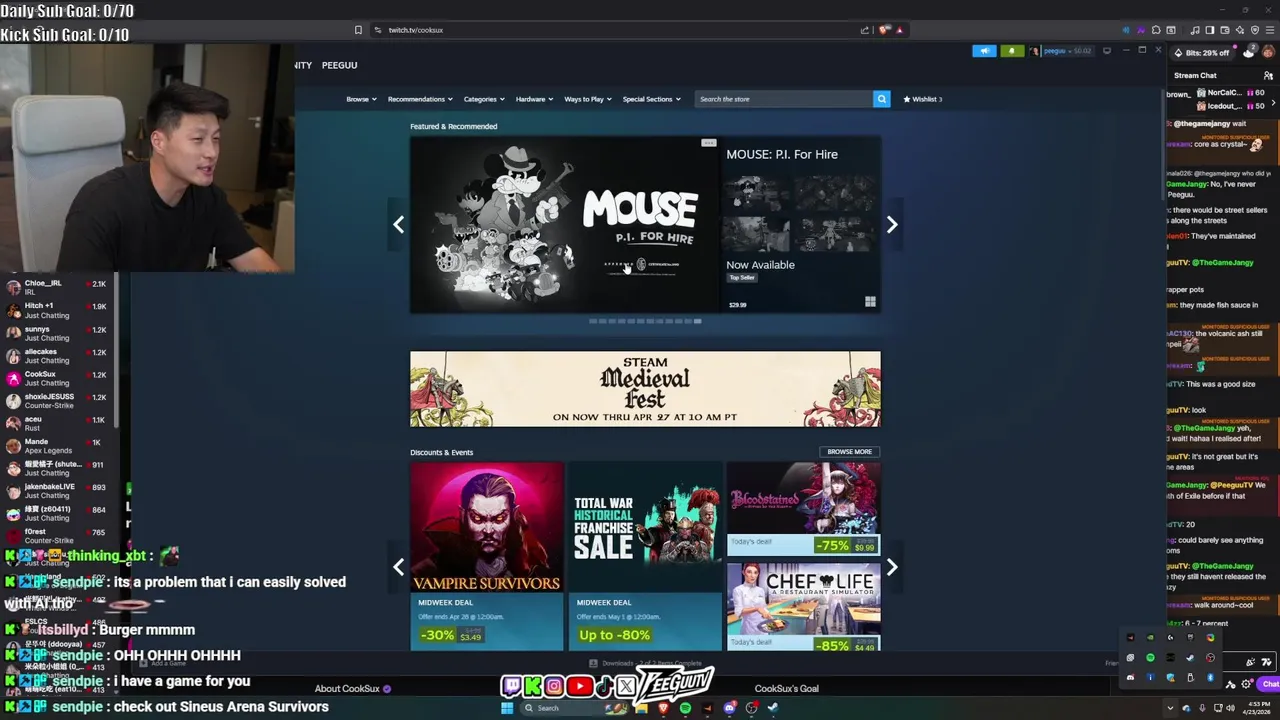Click the Windows platform icon on MOUSE capsule
Screen dimensions: 1280x720
pos(870,302)
